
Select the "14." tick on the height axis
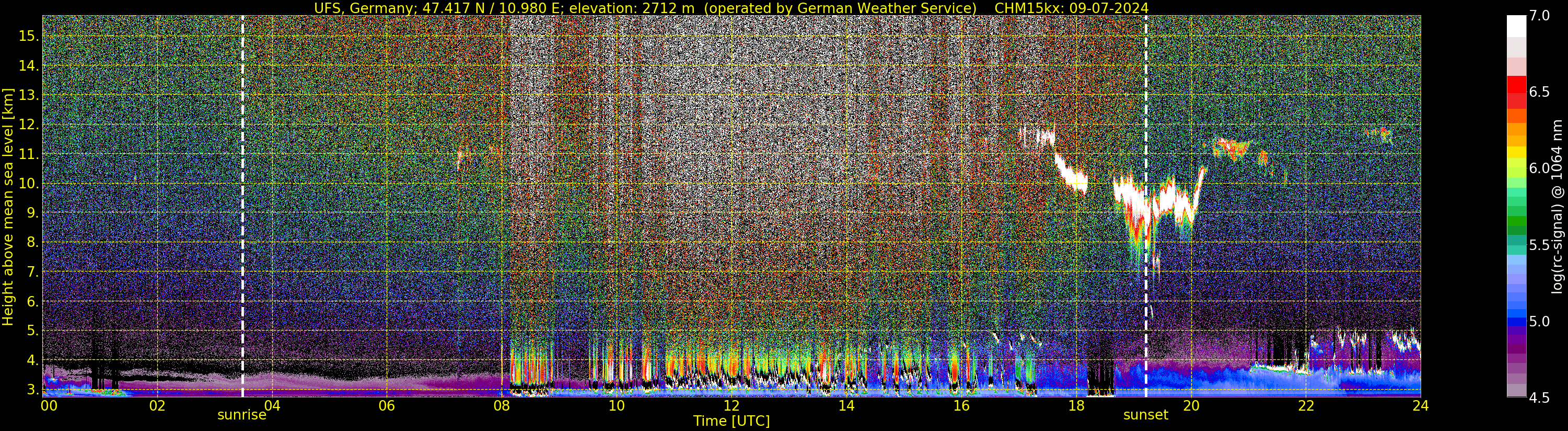[29, 65]
